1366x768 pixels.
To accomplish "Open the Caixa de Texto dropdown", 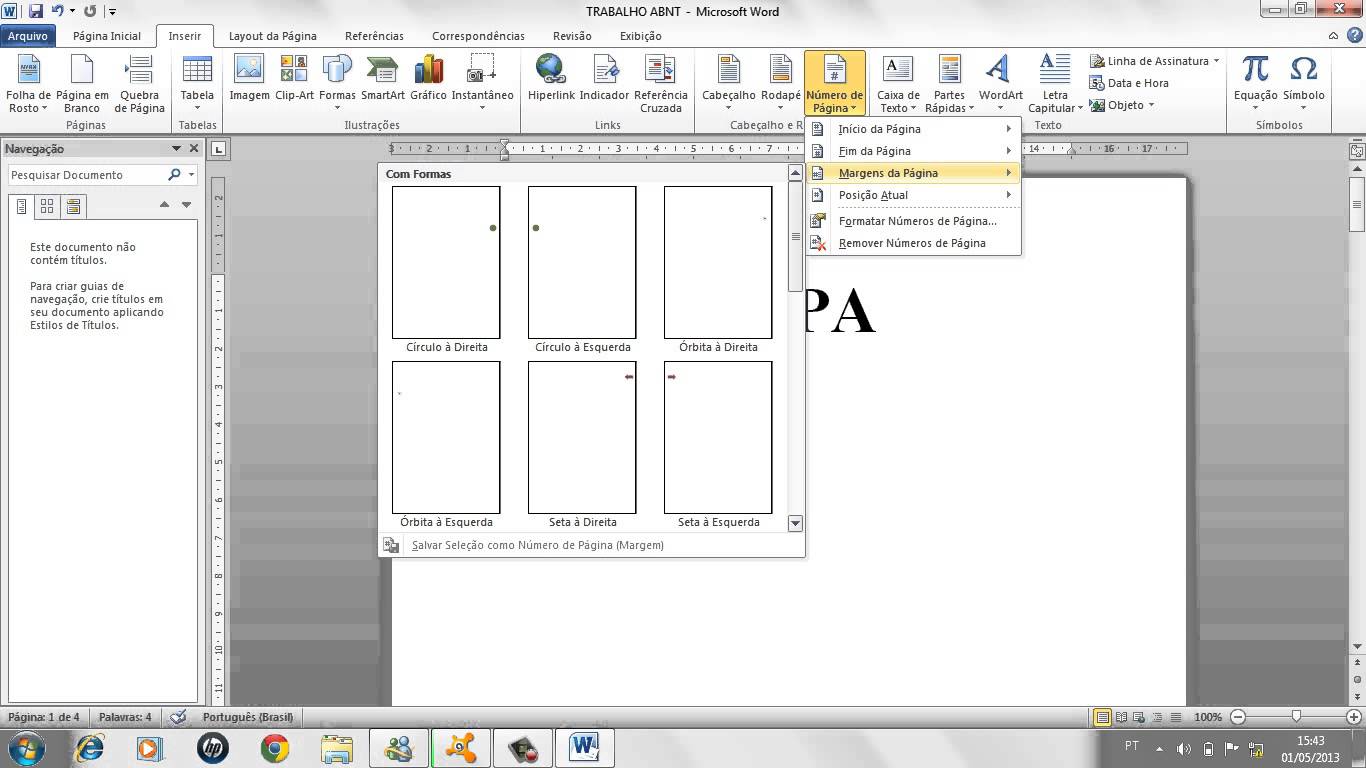I will [x=897, y=85].
